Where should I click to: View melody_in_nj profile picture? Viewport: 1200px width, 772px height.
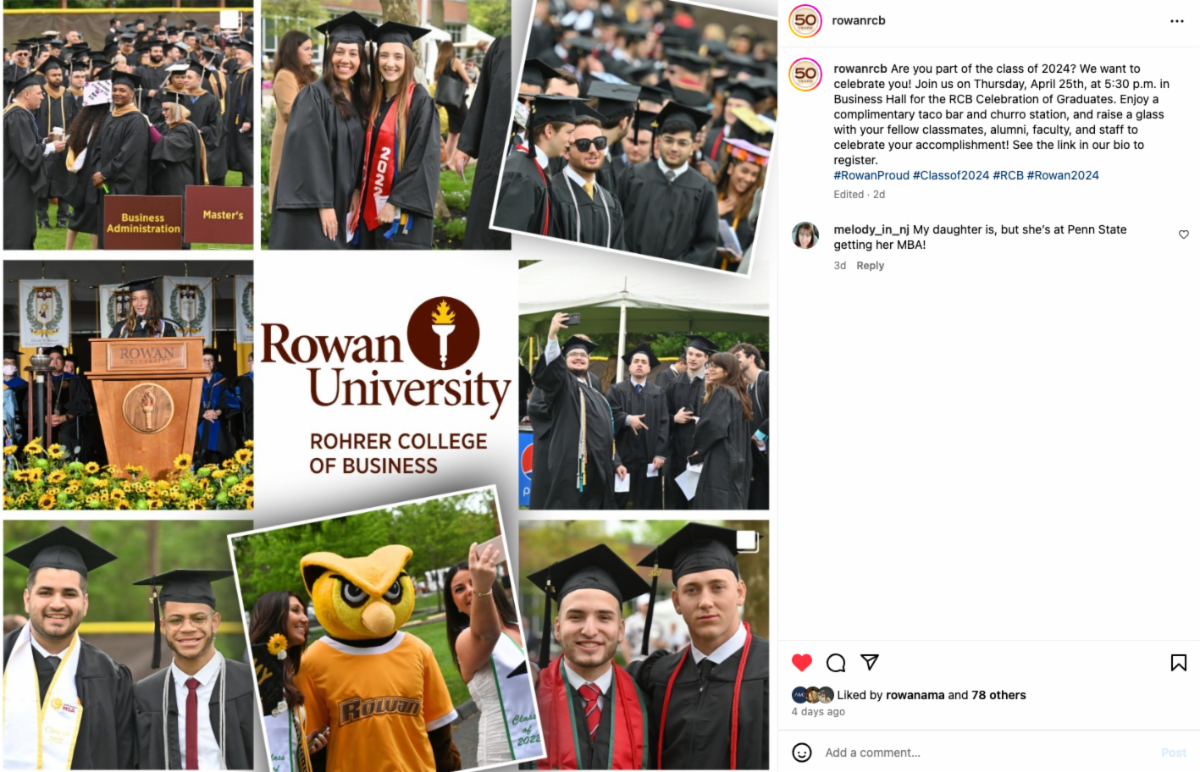coord(805,235)
